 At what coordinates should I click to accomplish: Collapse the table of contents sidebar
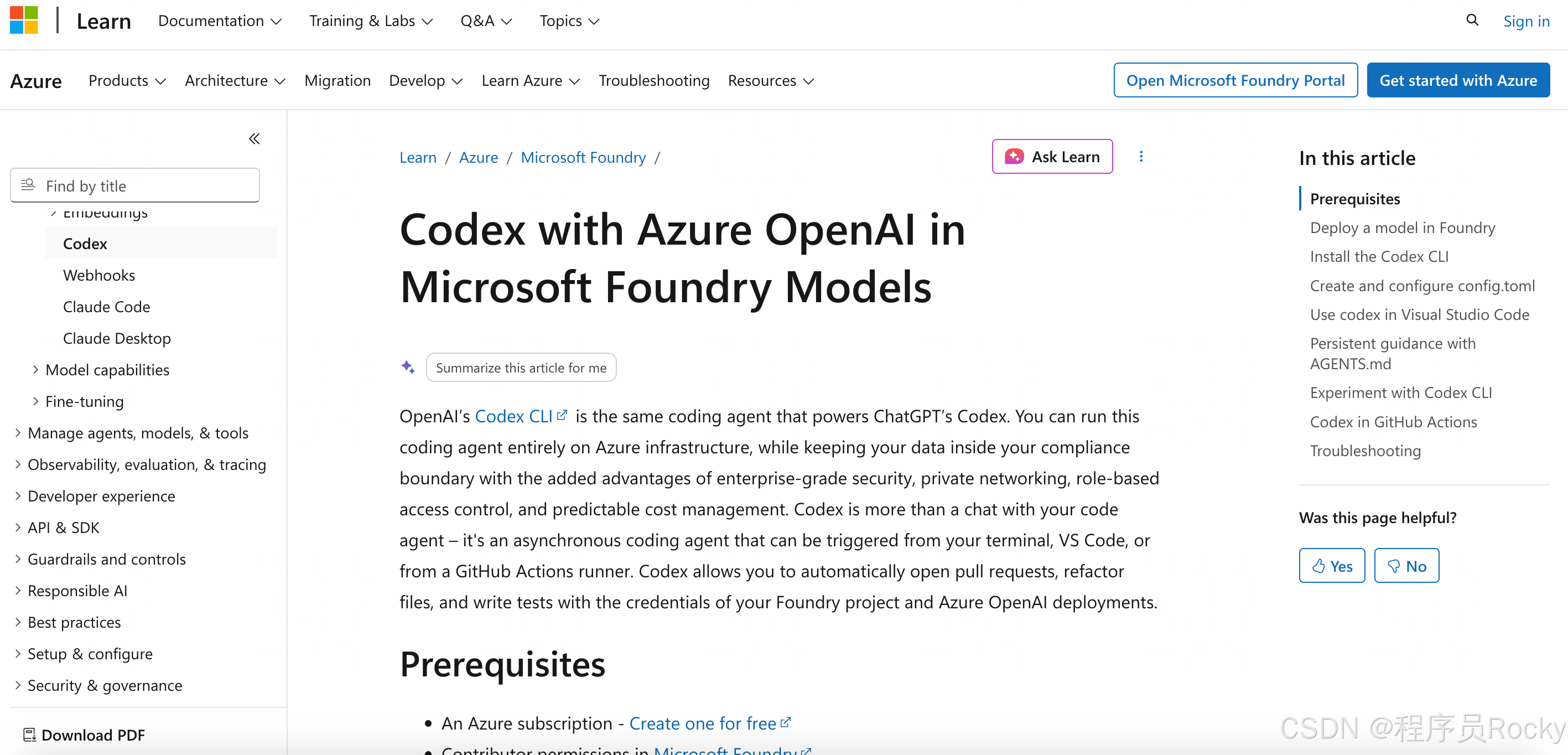click(255, 139)
